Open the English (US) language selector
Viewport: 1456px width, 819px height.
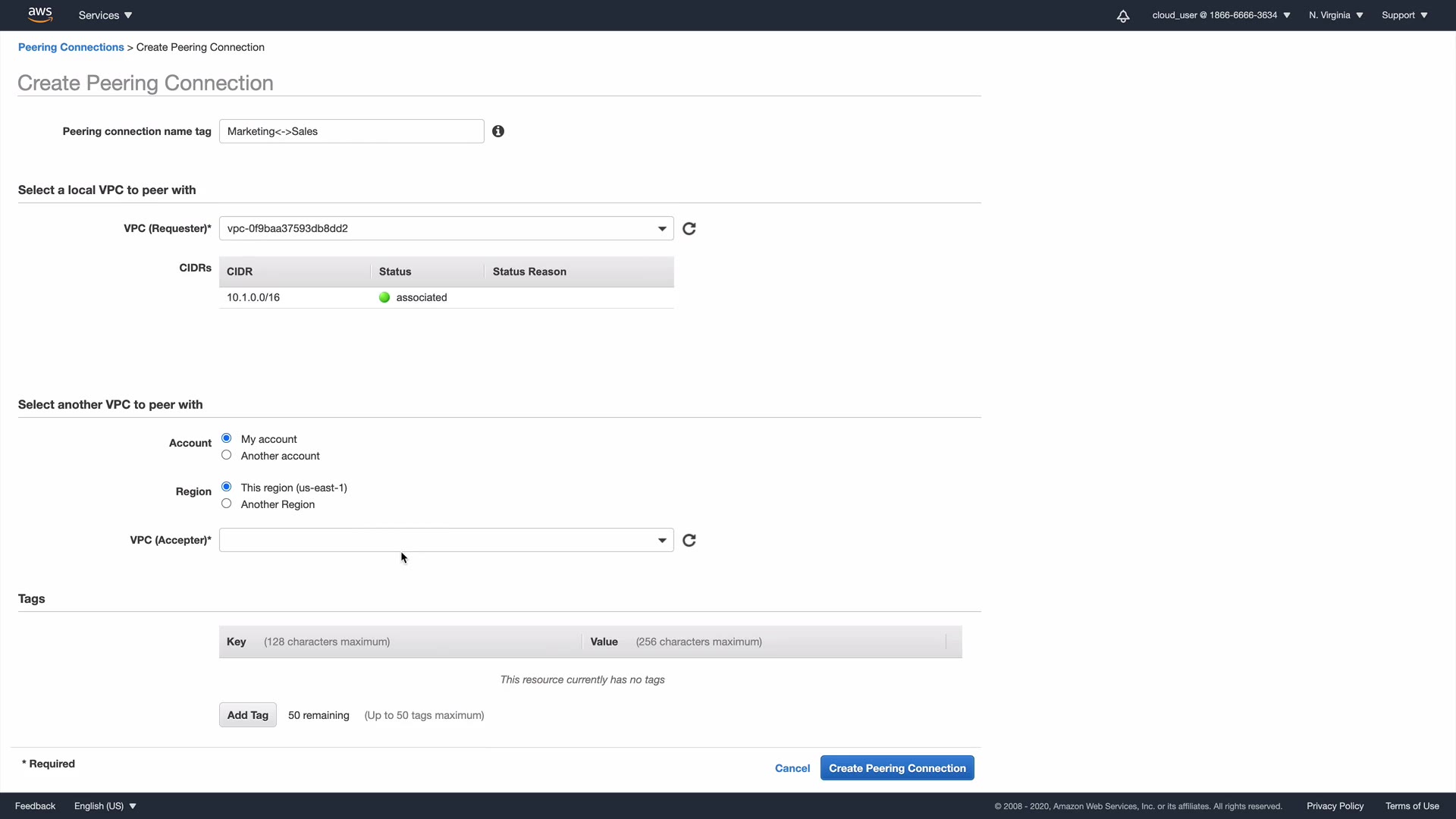coord(105,806)
